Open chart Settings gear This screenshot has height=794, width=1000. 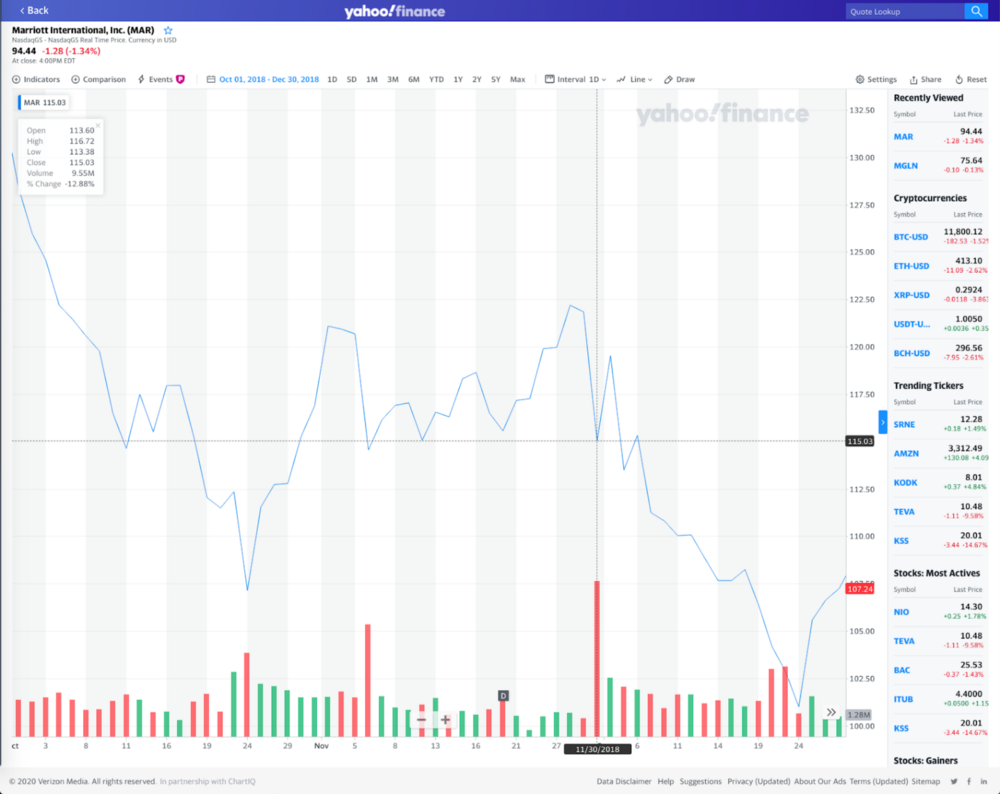pyautogui.click(x=876, y=79)
